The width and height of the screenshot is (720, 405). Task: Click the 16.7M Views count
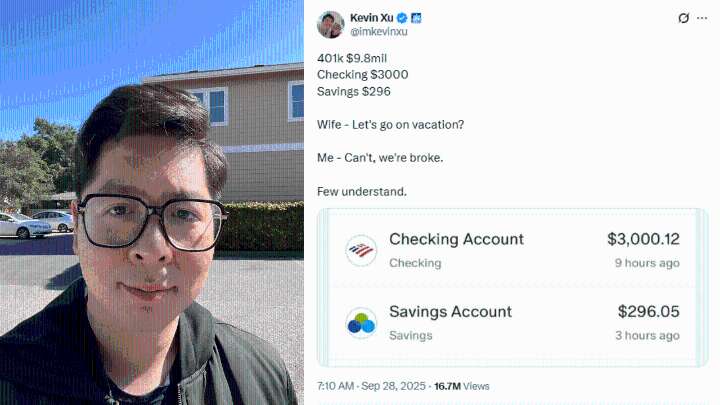[461, 386]
